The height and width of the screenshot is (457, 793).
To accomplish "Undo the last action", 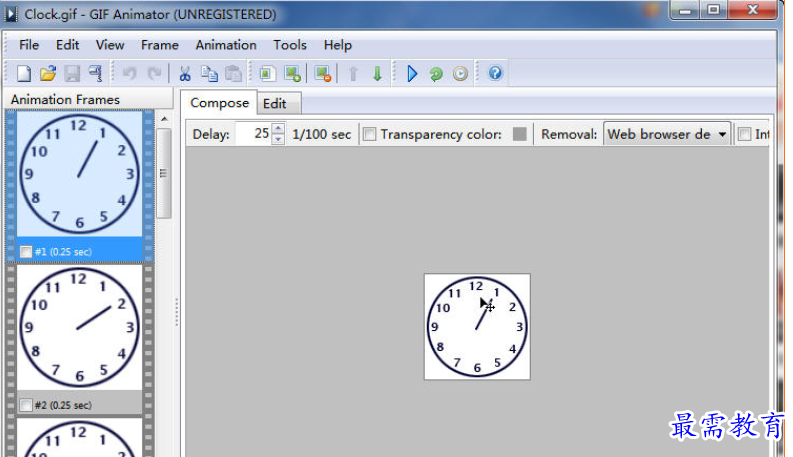I will pos(130,74).
